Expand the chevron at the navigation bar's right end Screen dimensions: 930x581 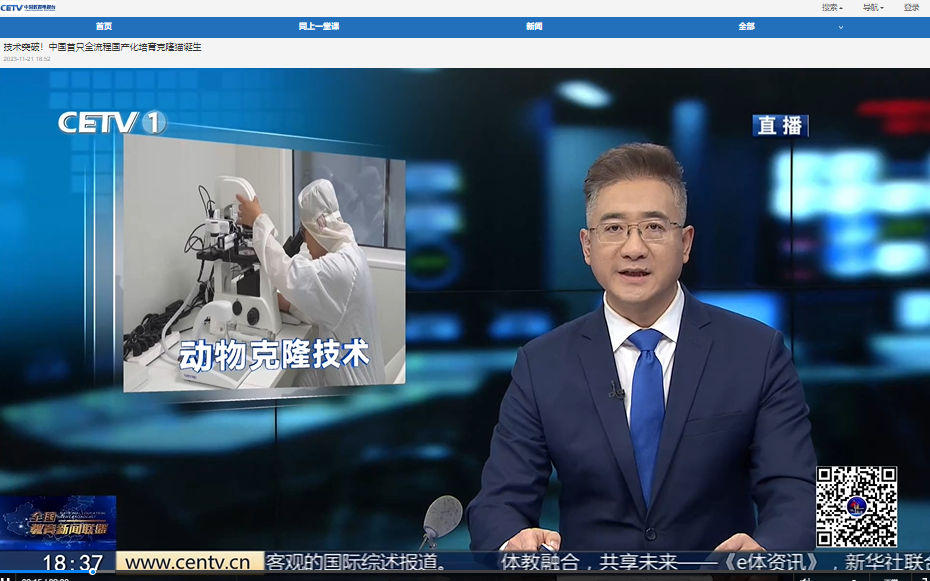click(840, 27)
